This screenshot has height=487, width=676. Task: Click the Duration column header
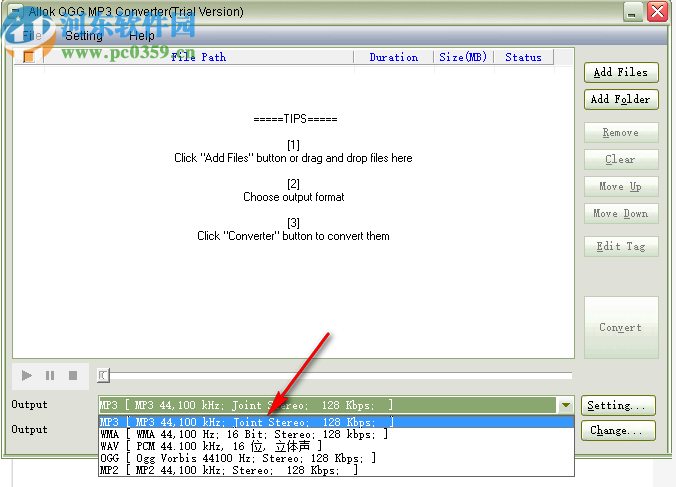click(x=394, y=57)
